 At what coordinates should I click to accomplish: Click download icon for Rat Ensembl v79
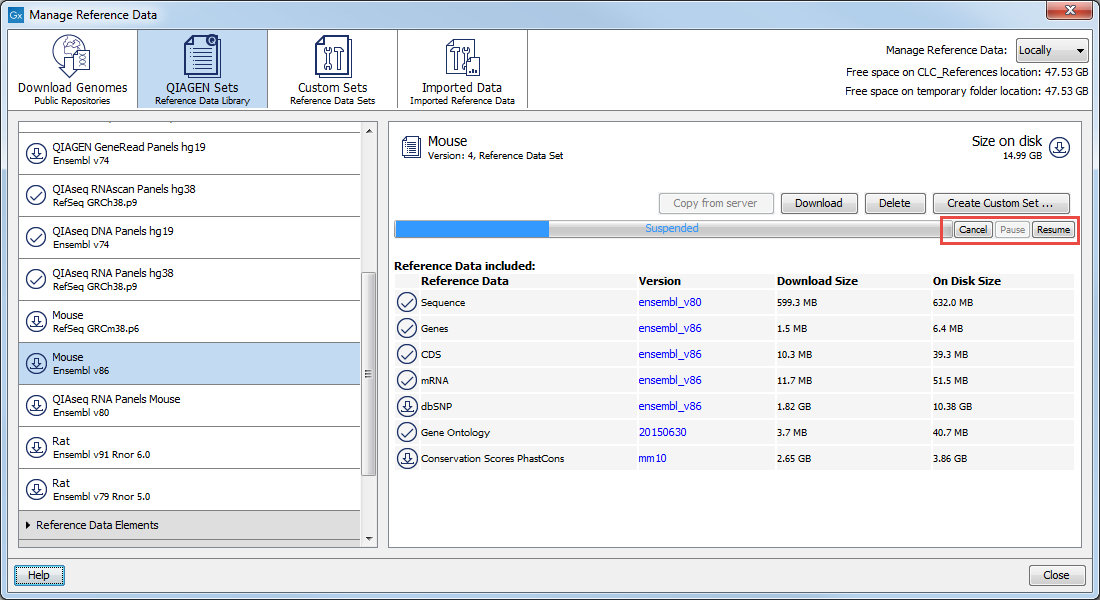click(x=36, y=490)
